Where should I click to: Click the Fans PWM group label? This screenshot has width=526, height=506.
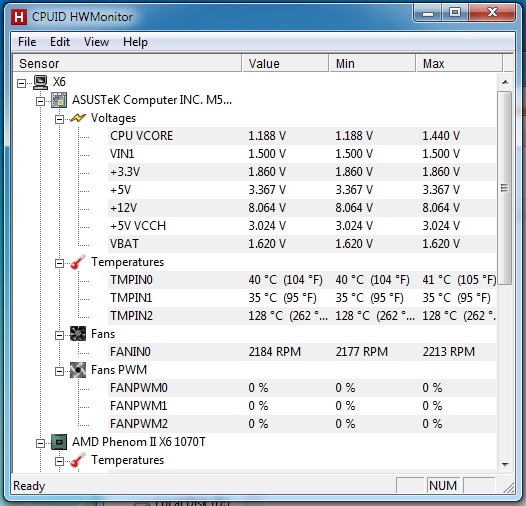pyautogui.click(x=119, y=370)
